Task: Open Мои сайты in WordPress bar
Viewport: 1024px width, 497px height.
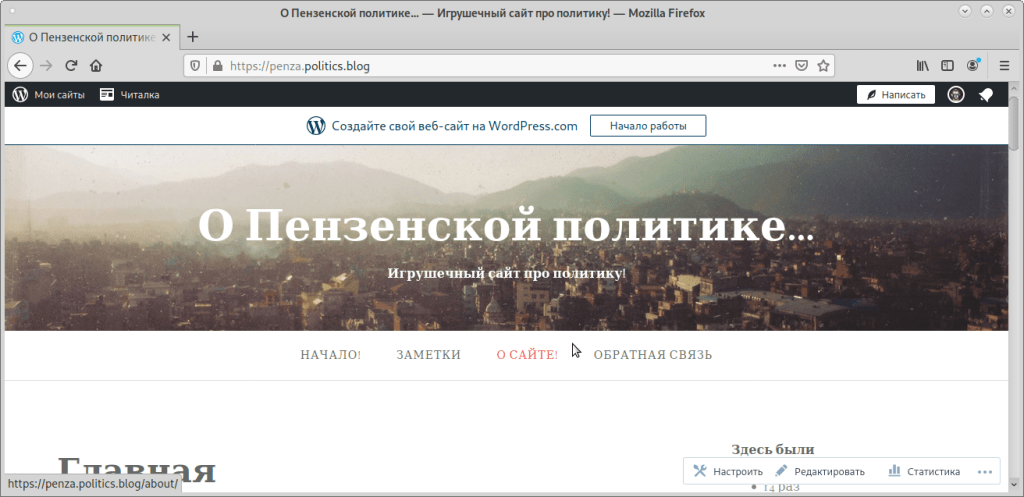Action: click(49, 95)
